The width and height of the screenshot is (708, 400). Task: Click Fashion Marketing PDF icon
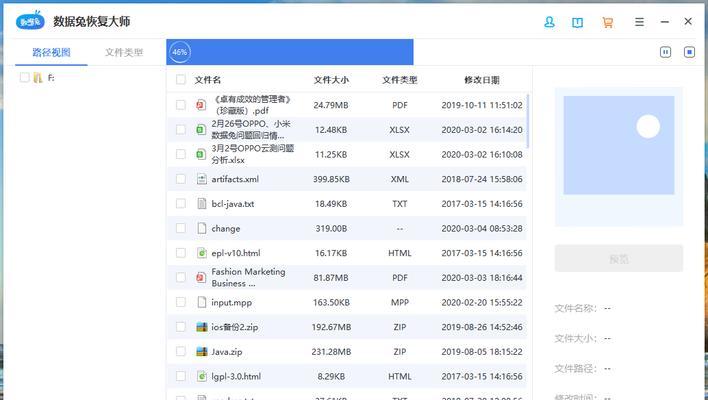(201, 278)
